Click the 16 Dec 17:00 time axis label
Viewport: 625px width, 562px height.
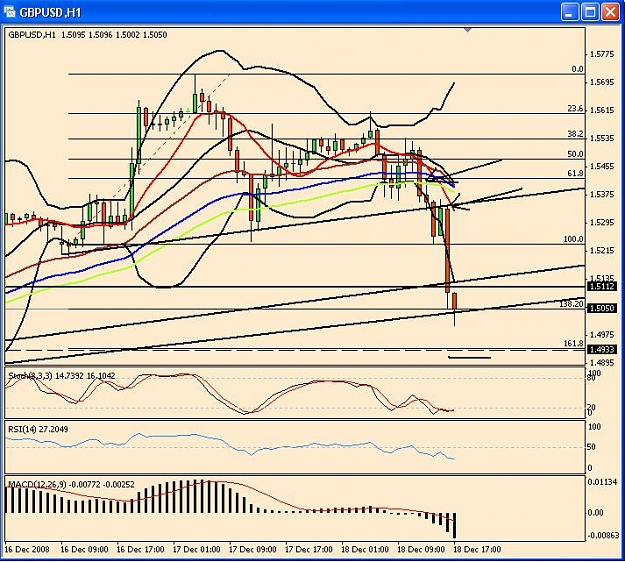140,549
